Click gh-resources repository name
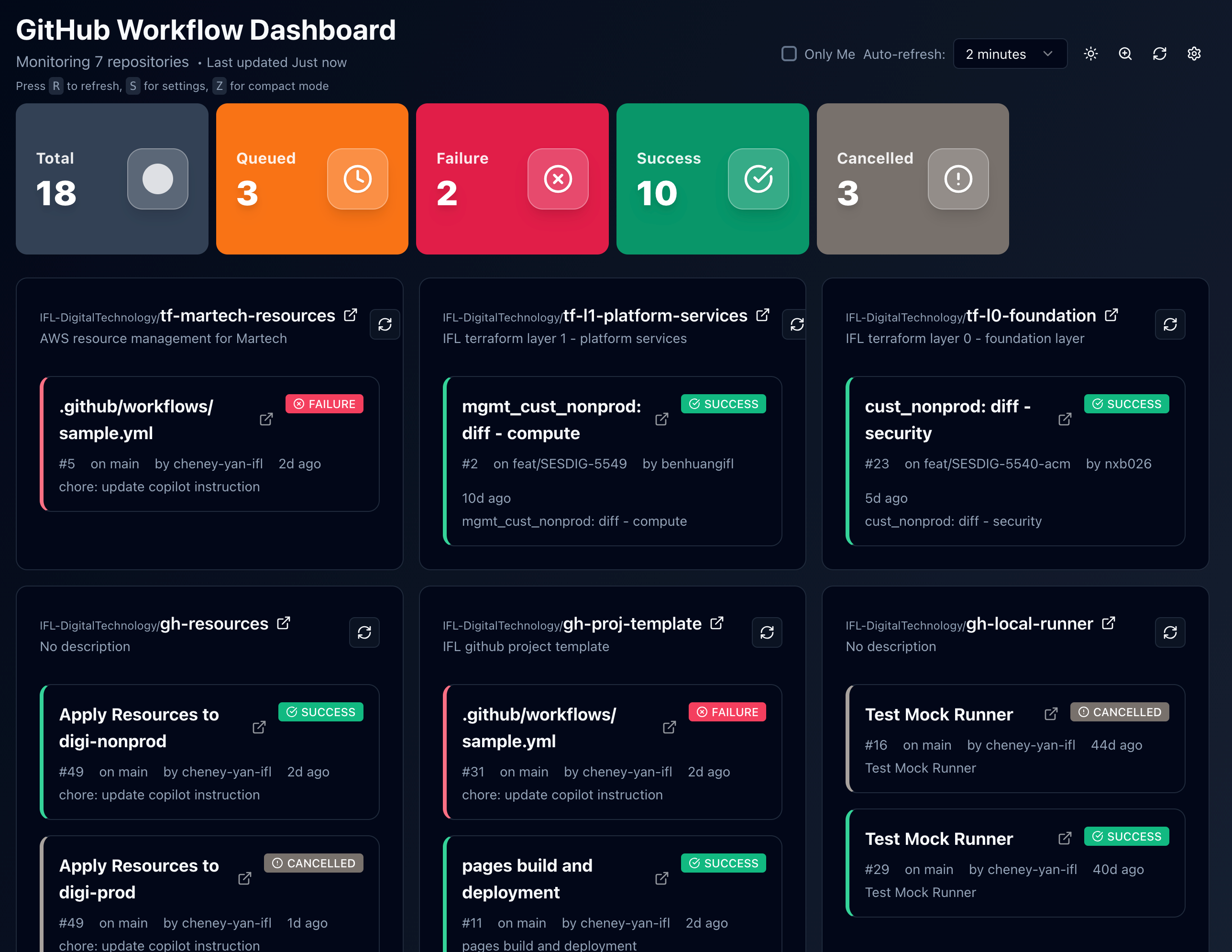 [214, 623]
